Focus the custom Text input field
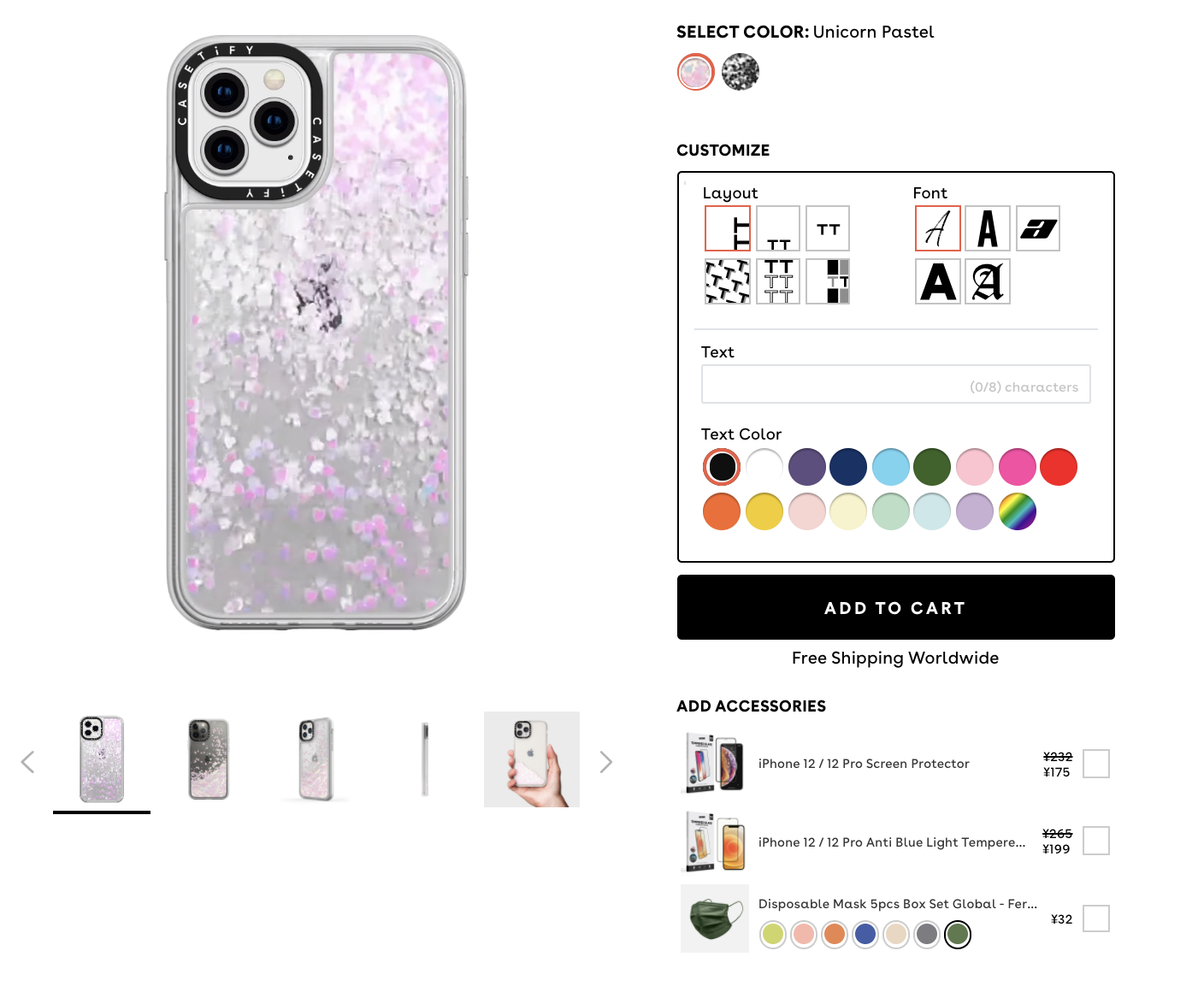This screenshot has width=1204, height=1004. 895,384
